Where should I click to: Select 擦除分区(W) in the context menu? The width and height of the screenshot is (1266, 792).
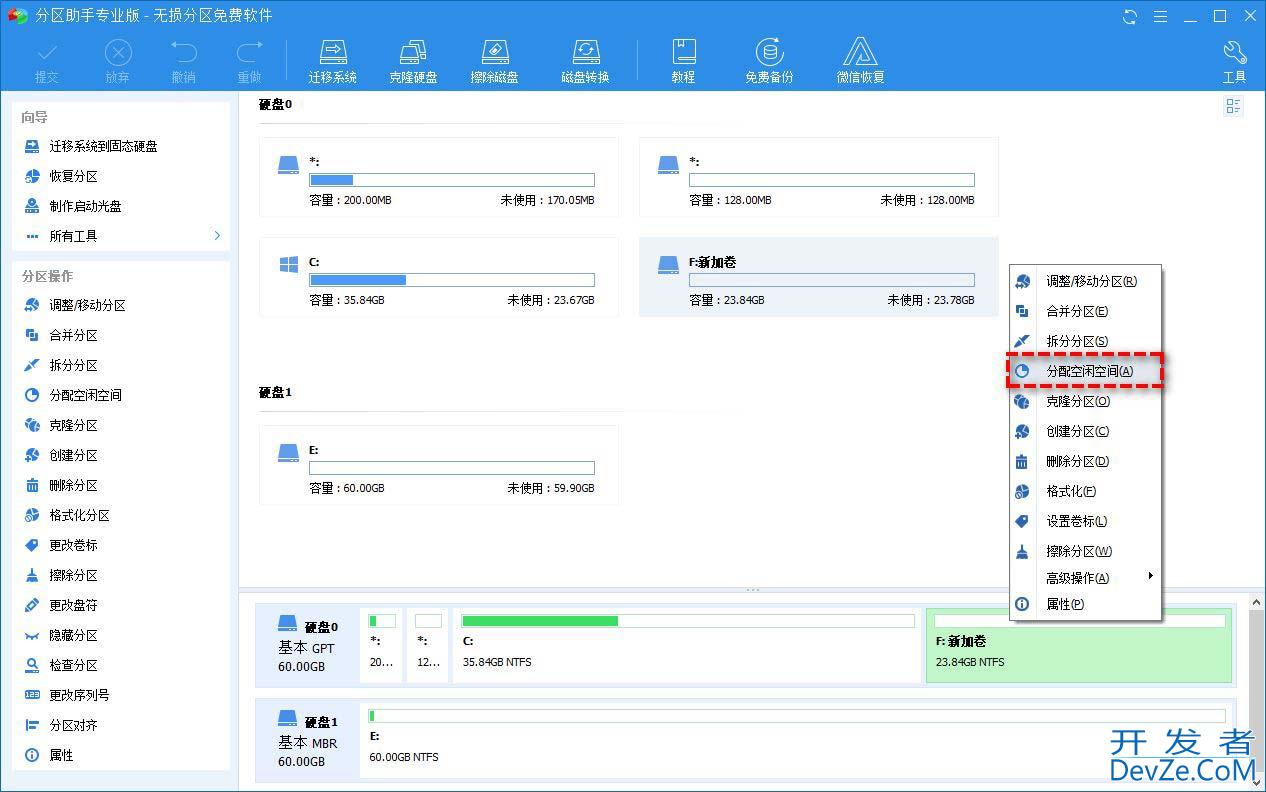[x=1085, y=551]
